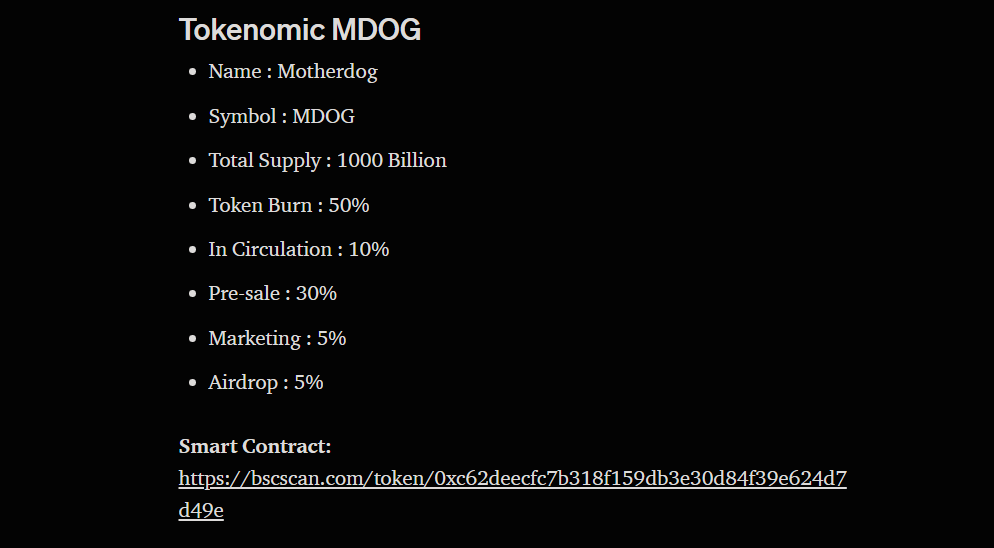
Task: Click the 'Marketing : 5%' list item
Action: (x=277, y=338)
